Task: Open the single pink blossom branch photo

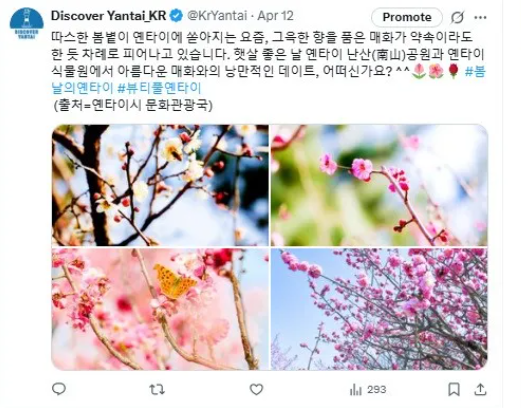Action: pyautogui.click(x=379, y=185)
